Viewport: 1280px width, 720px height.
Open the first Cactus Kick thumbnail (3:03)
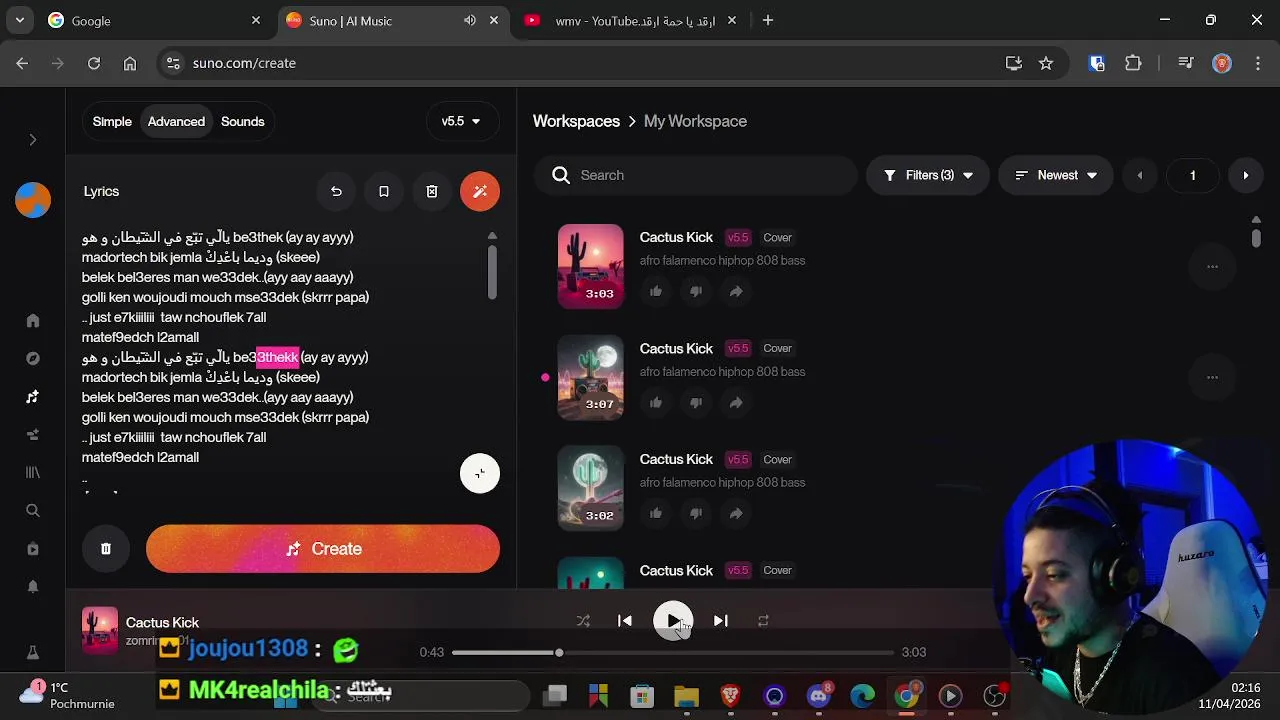tap(590, 266)
